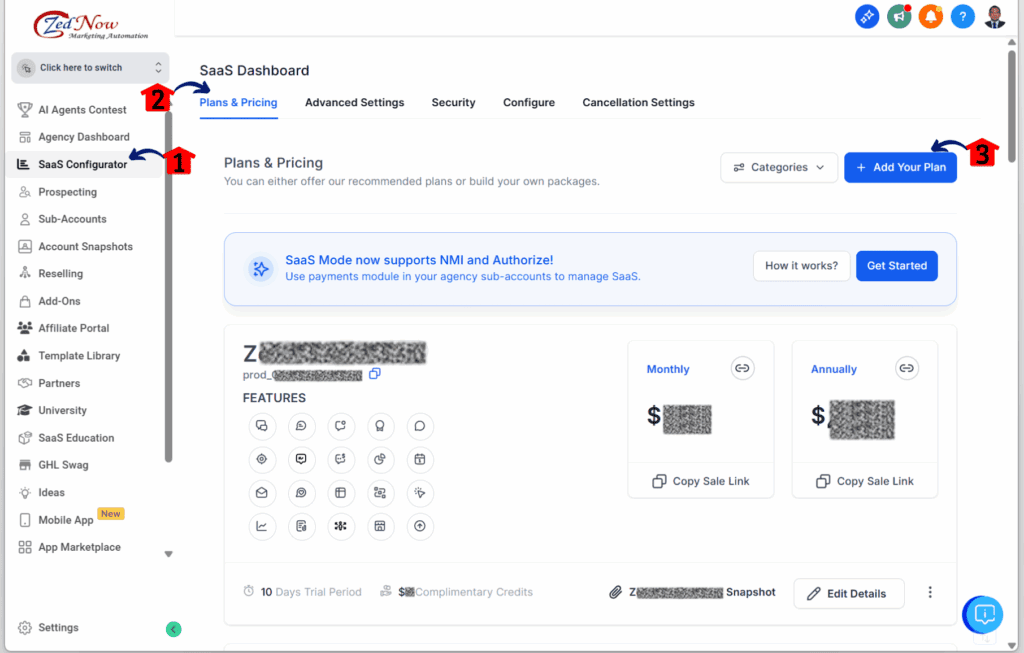Click the upload arrow feature icon
Viewport: 1024px width, 653px height.
point(420,526)
